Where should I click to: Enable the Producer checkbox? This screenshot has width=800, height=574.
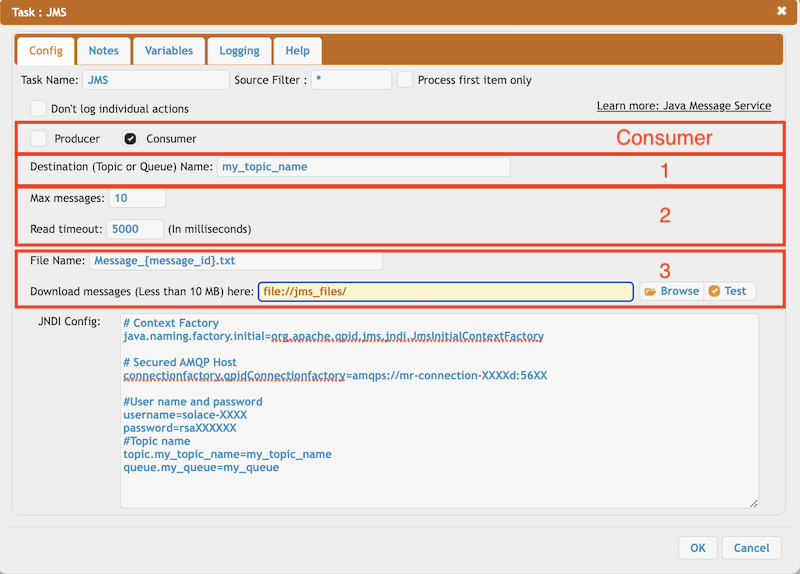[x=38, y=139]
